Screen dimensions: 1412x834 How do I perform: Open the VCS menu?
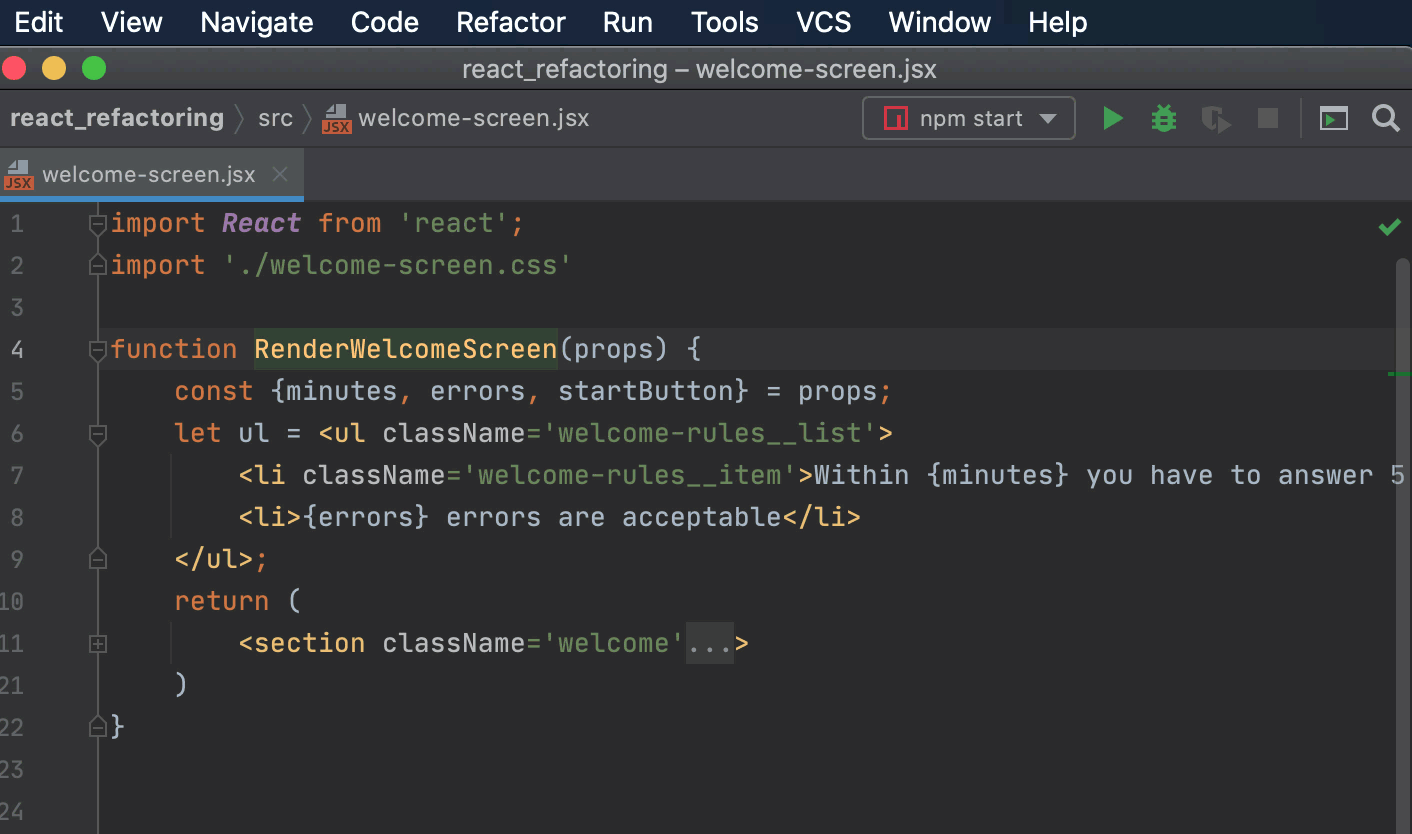(822, 22)
